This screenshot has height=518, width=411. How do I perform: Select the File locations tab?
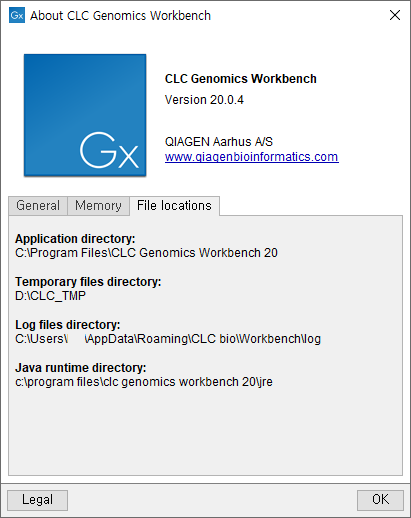174,206
